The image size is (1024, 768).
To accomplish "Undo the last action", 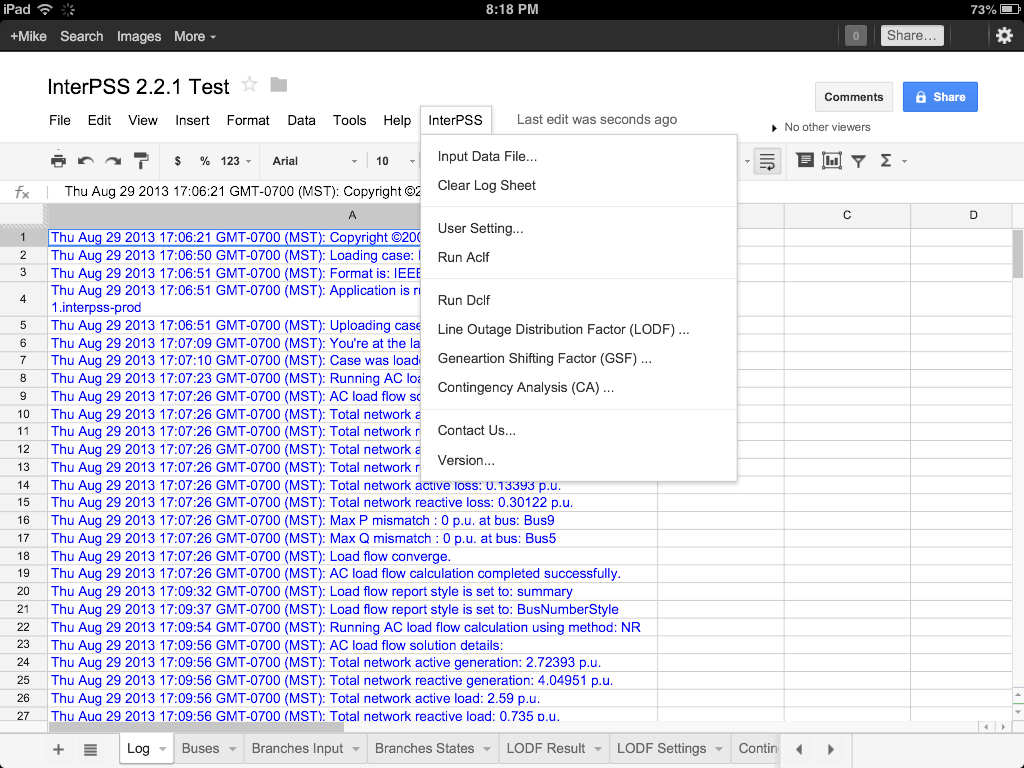I will 86,161.
